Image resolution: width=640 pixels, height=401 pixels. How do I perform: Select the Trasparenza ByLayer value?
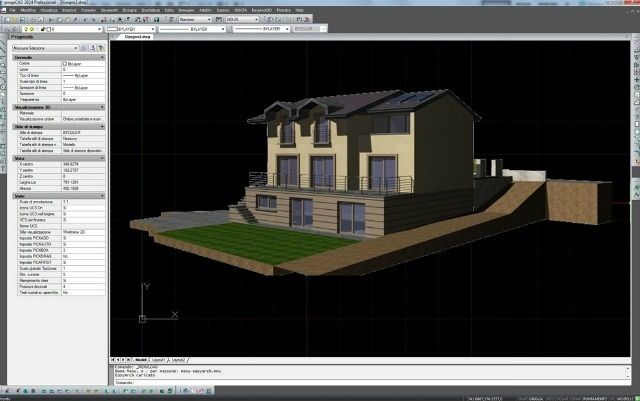coord(83,100)
